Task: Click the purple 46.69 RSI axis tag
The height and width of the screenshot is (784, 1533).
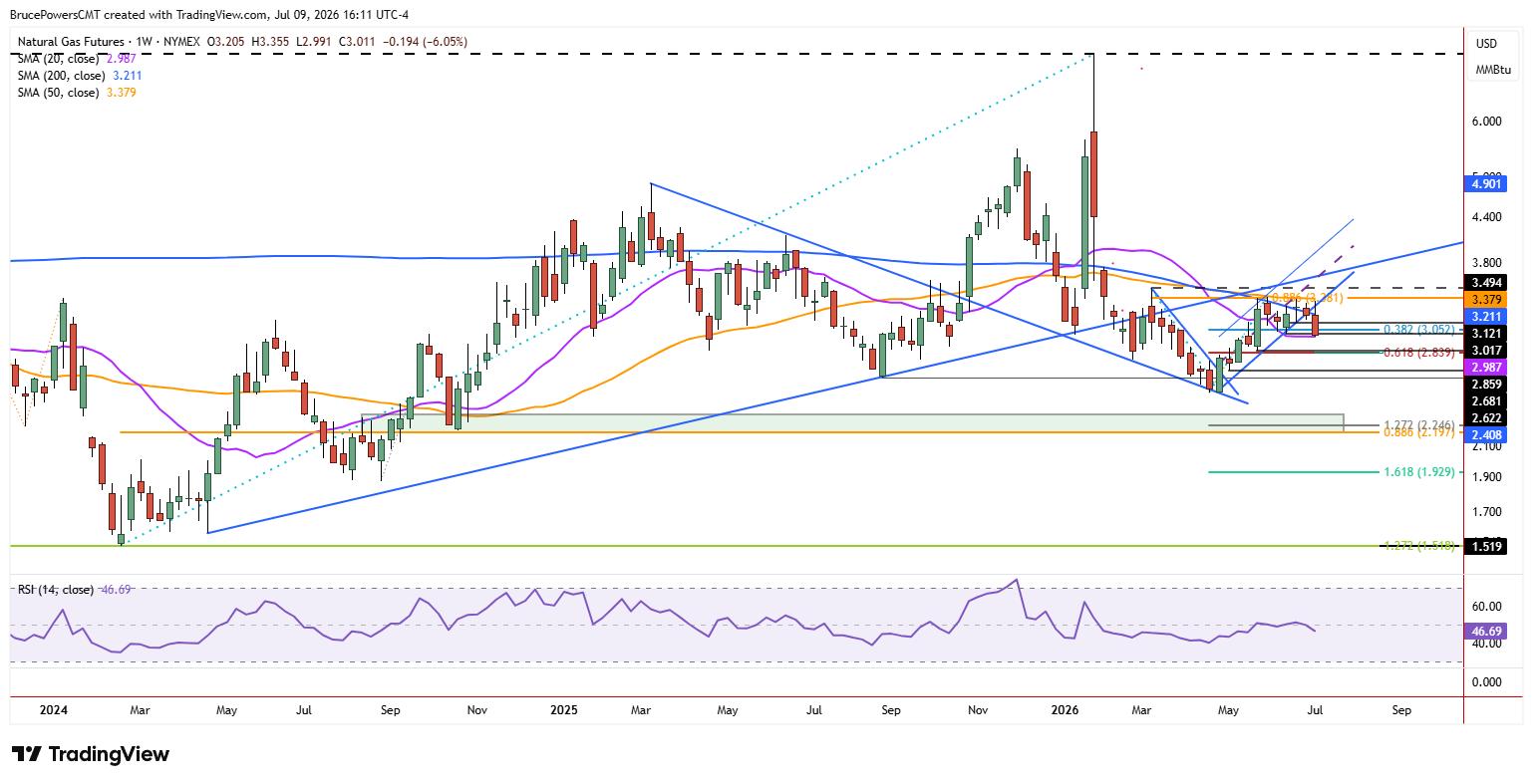Action: tap(1485, 631)
